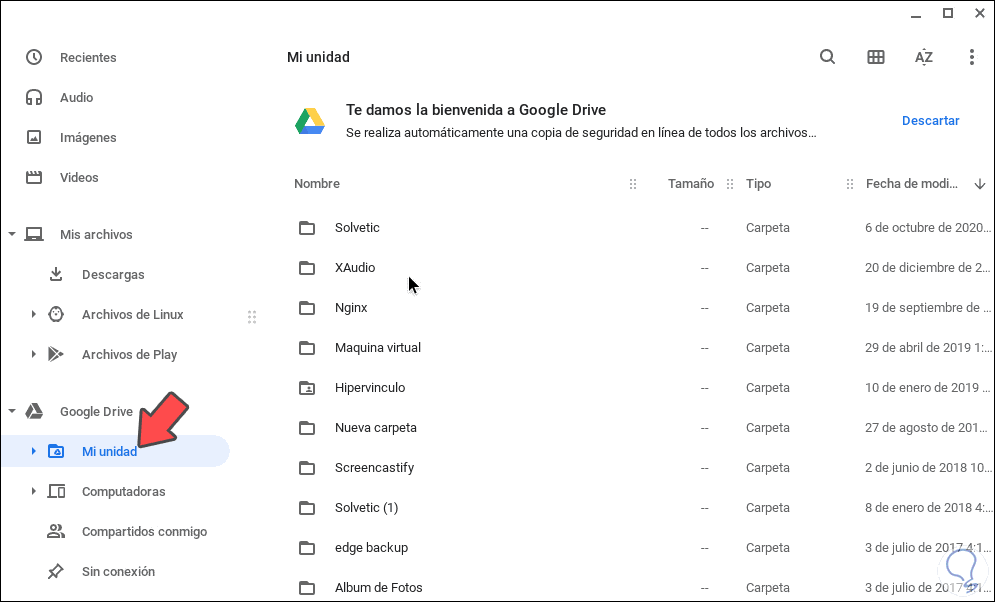Open Recientes in the sidebar
This screenshot has width=995, height=602.
88,57
